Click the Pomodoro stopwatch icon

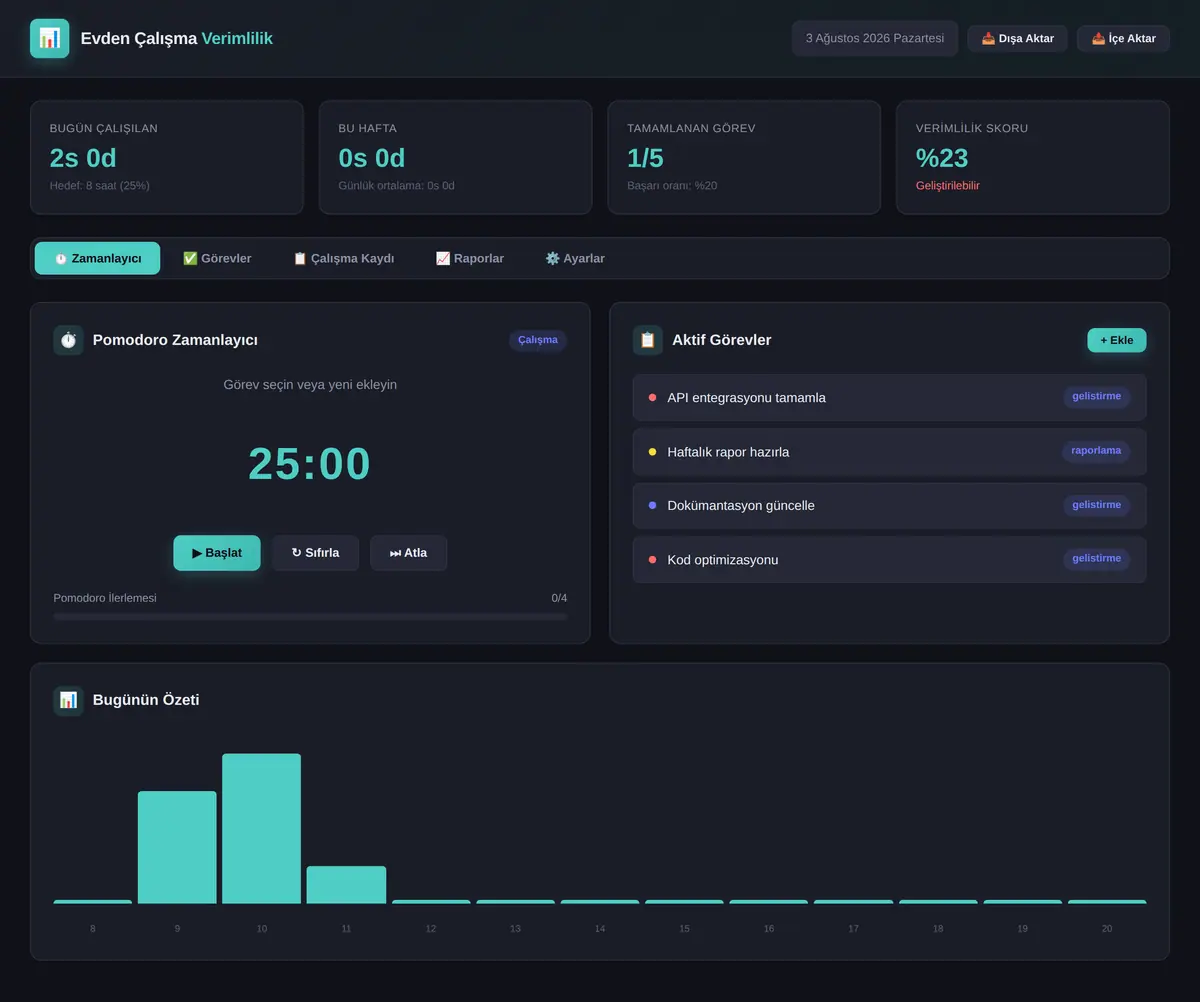point(68,340)
